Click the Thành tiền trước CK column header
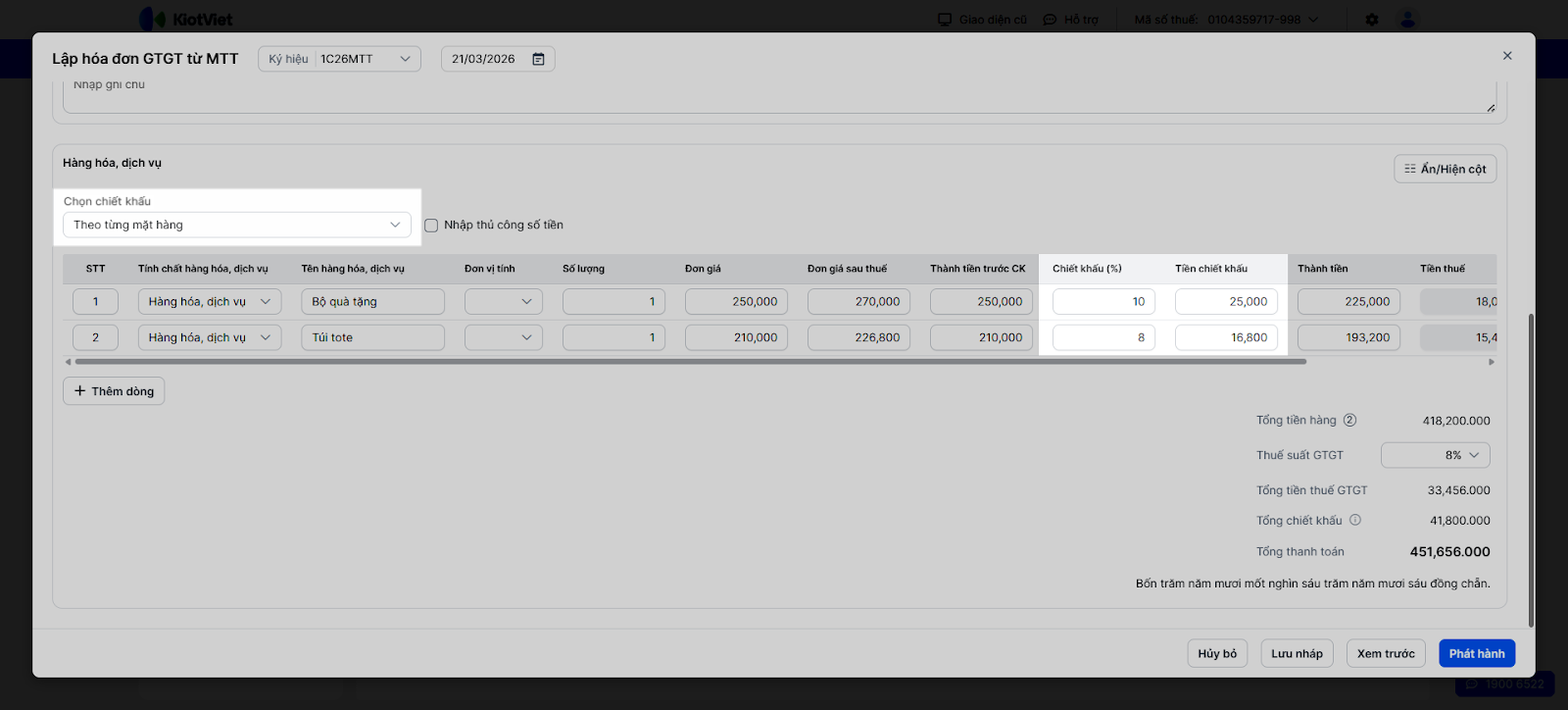 (978, 269)
